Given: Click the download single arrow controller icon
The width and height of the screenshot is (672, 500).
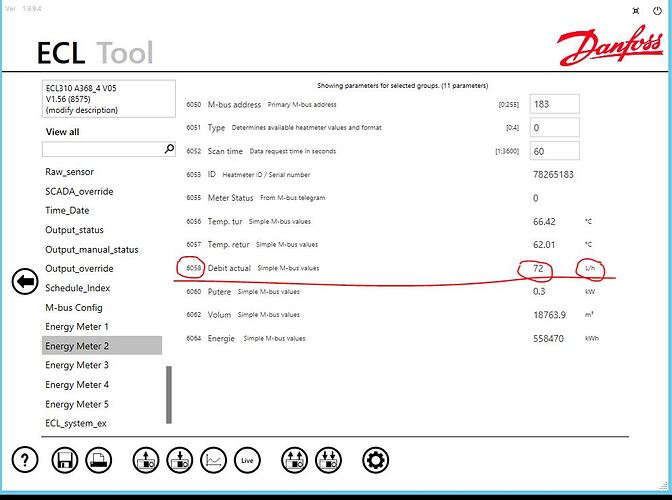Looking at the screenshot, I should 180,460.
